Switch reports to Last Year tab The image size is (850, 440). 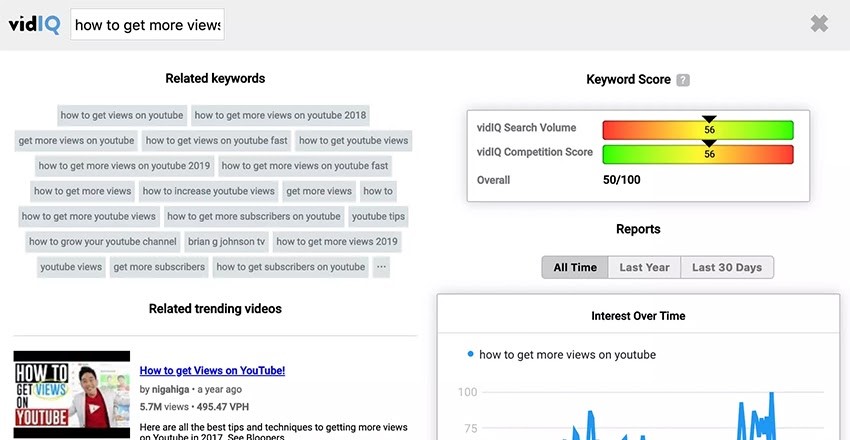point(645,268)
